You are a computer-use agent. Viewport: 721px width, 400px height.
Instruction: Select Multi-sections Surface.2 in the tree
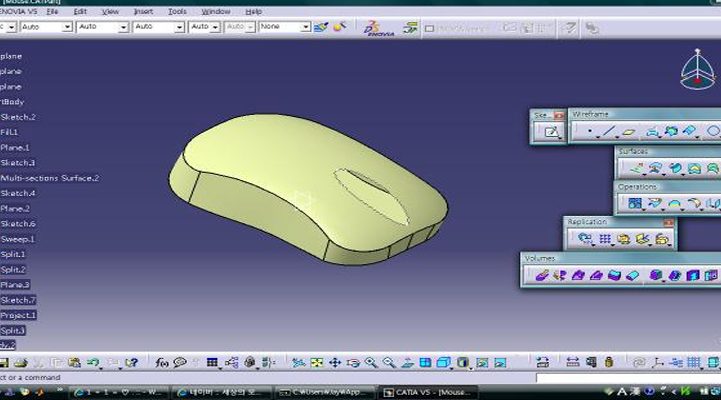(51, 178)
